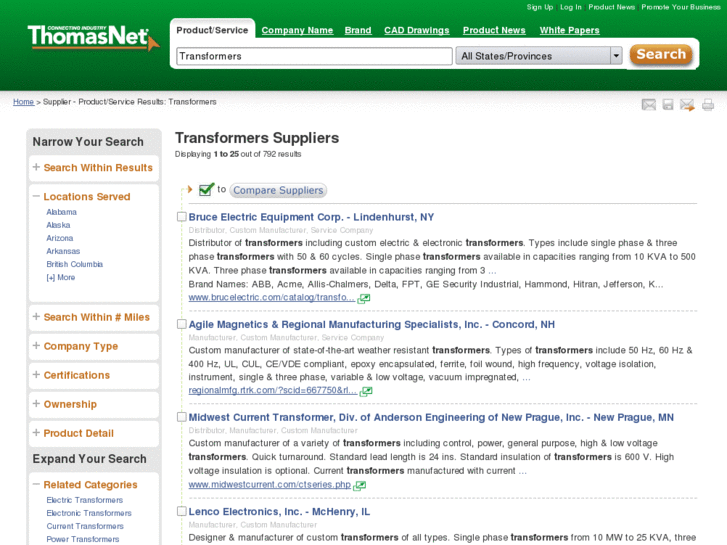Select the Midwest Current Transformer checkbox
The width and height of the screenshot is (727, 545).
pyautogui.click(x=182, y=417)
